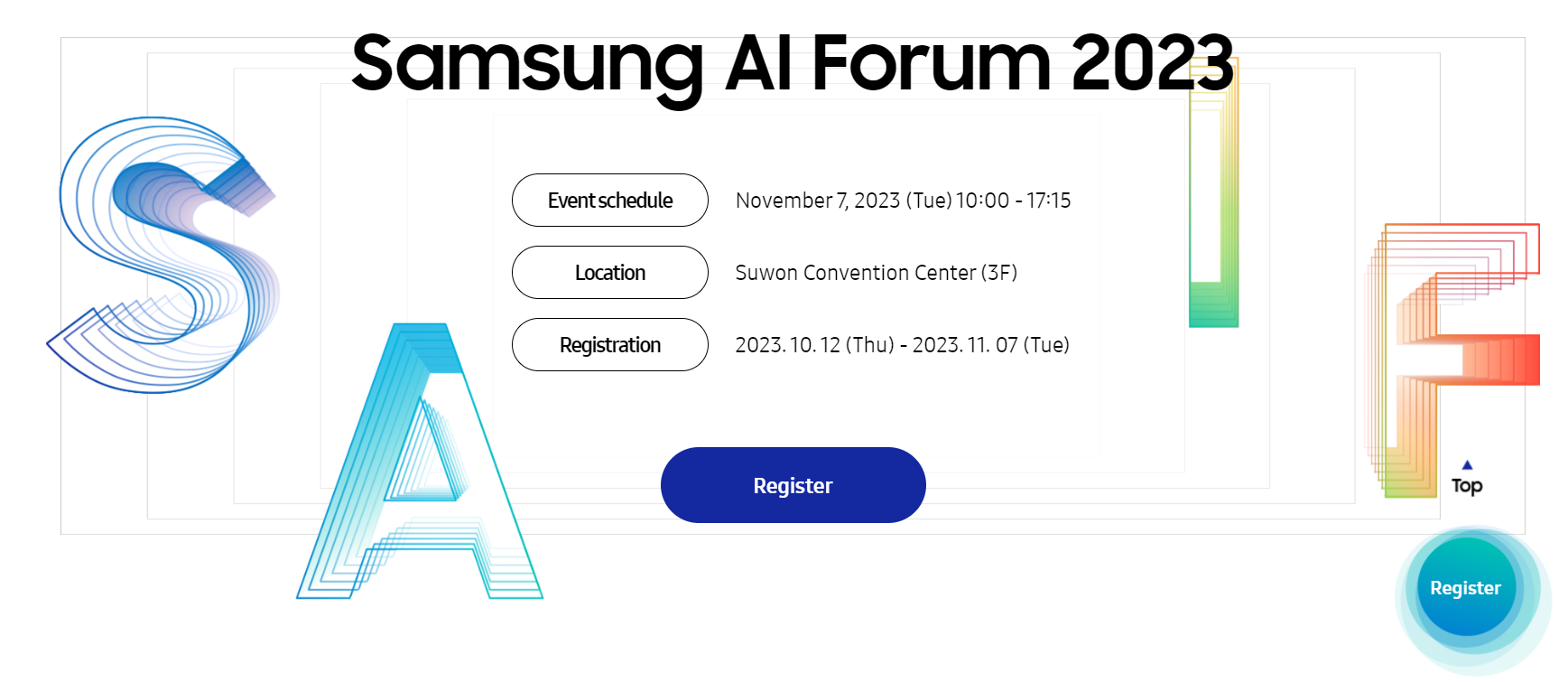Click the November 7 event date text
The image size is (1568, 682).
(903, 201)
